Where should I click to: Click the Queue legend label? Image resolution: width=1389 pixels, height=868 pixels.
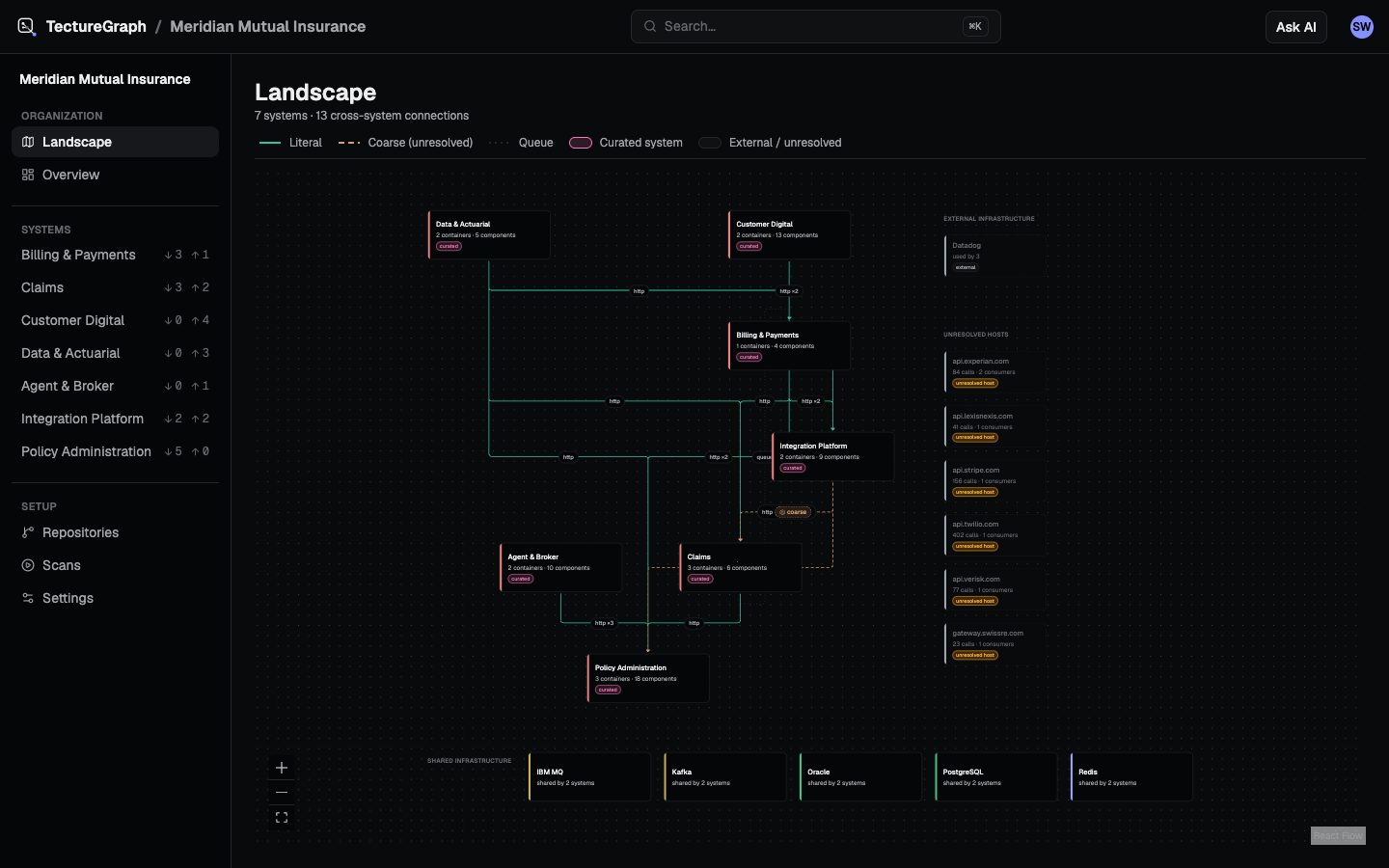pyautogui.click(x=535, y=143)
